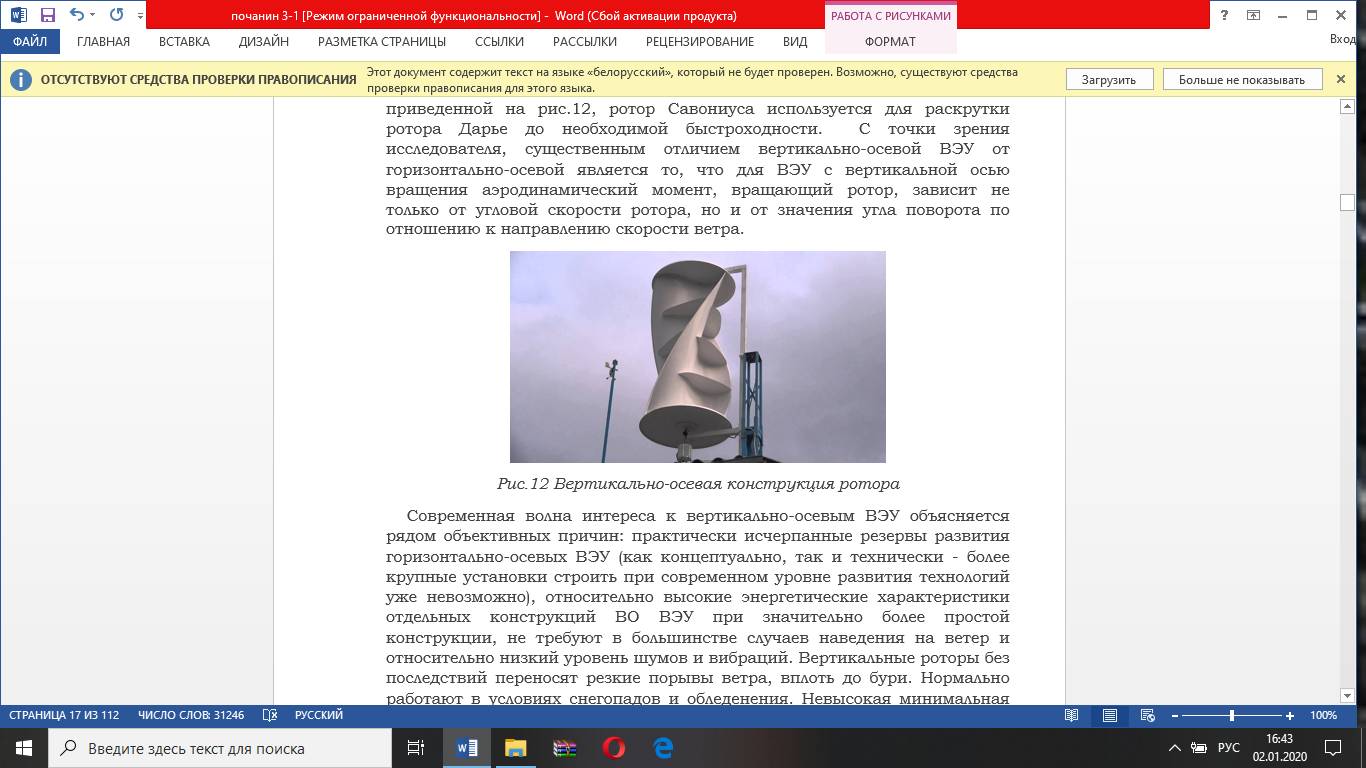Screen dimensions: 1366x768
Task: Click the Загрузить button in notification bar
Action: (1108, 80)
